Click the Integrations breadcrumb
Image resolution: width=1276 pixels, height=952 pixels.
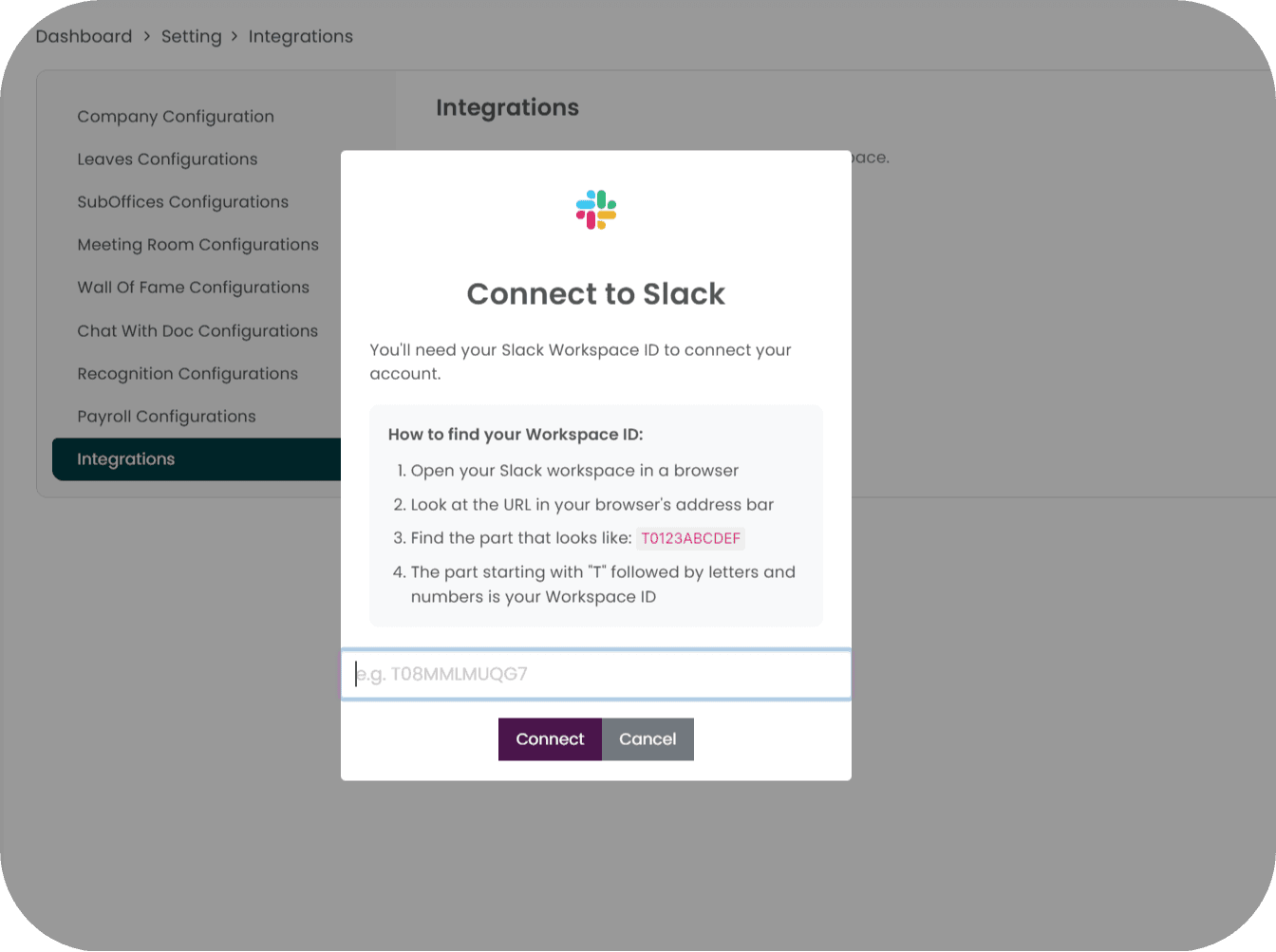click(300, 36)
